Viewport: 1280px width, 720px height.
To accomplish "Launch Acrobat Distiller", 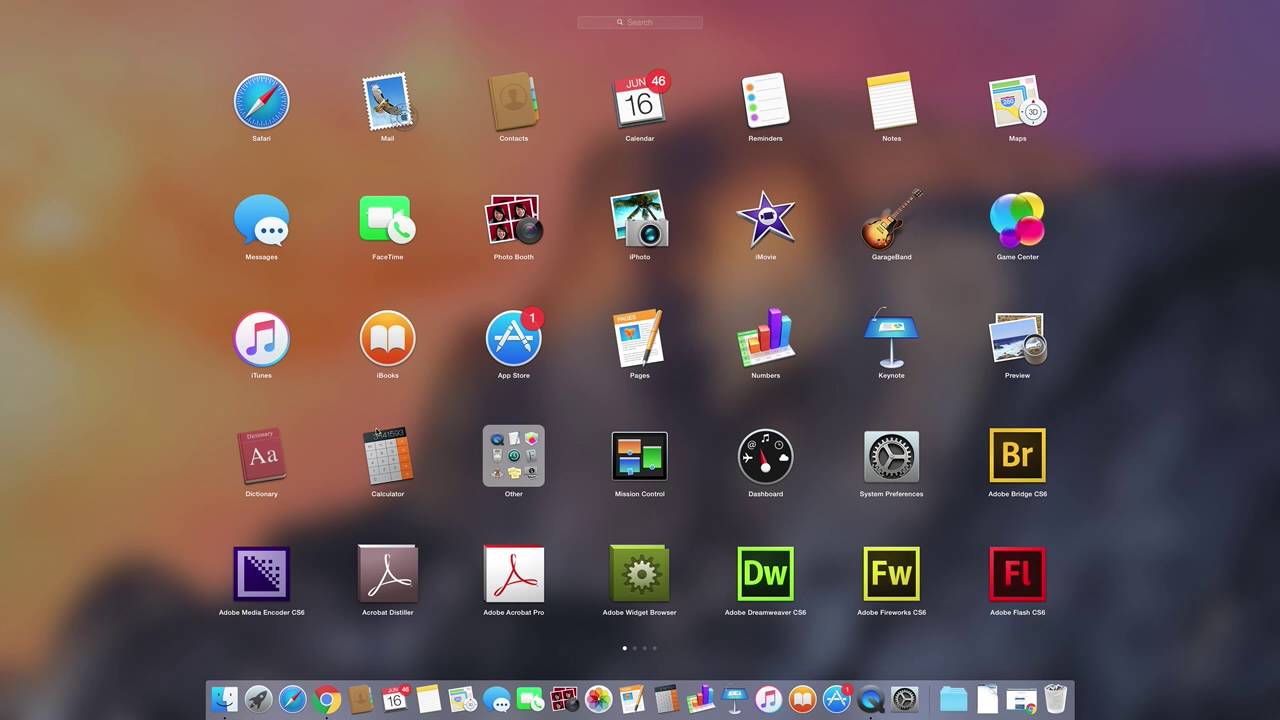I will [x=387, y=574].
